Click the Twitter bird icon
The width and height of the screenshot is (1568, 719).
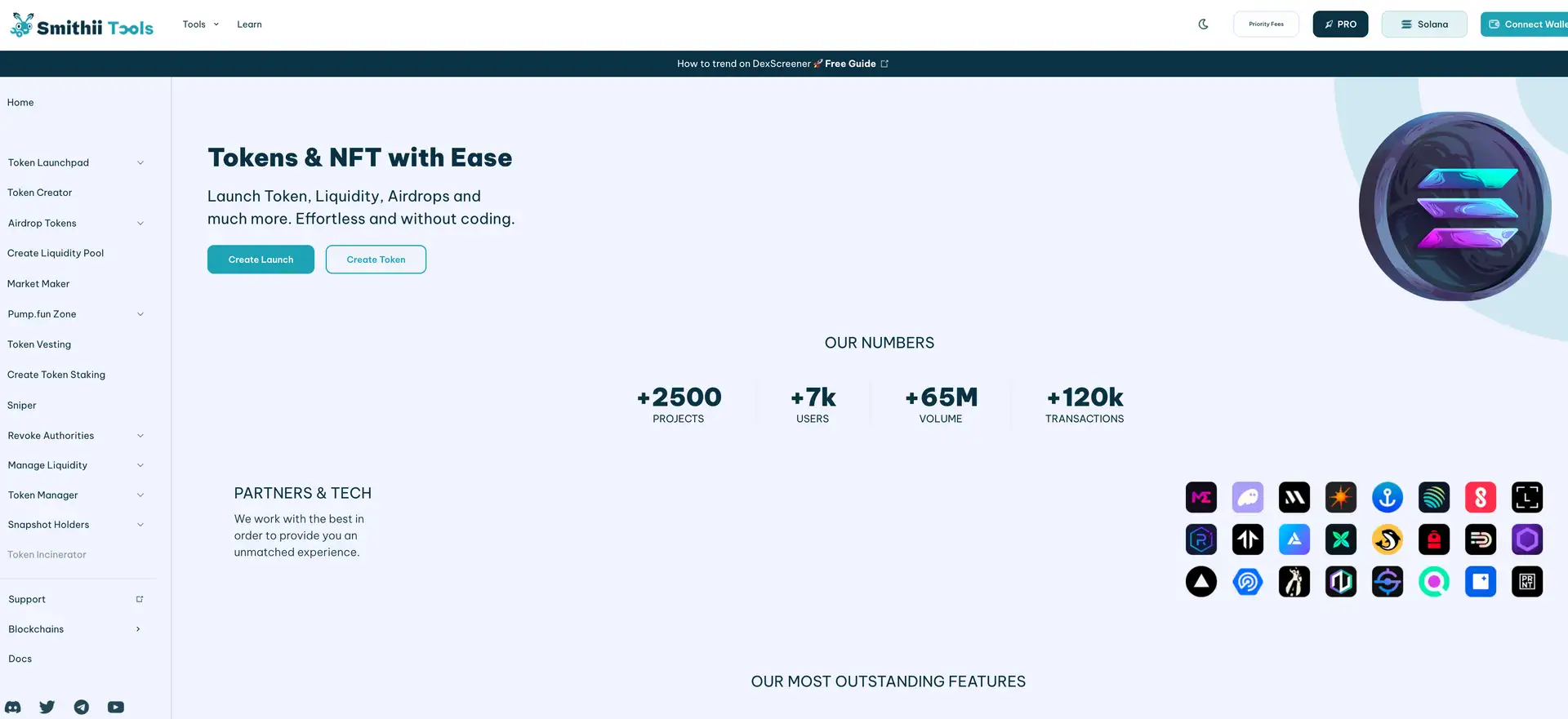pos(47,707)
